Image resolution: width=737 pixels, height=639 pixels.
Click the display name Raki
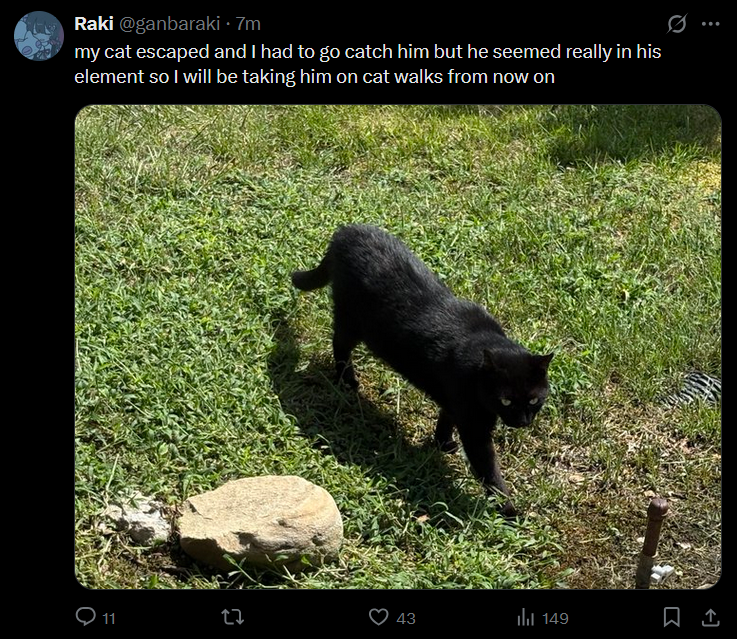pos(94,24)
